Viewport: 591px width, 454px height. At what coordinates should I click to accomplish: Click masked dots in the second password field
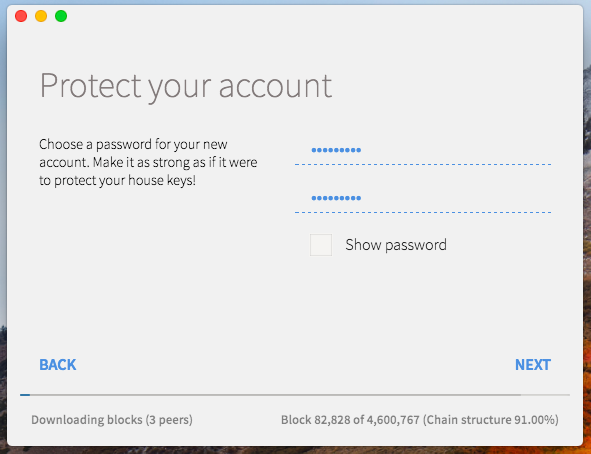click(x=336, y=198)
